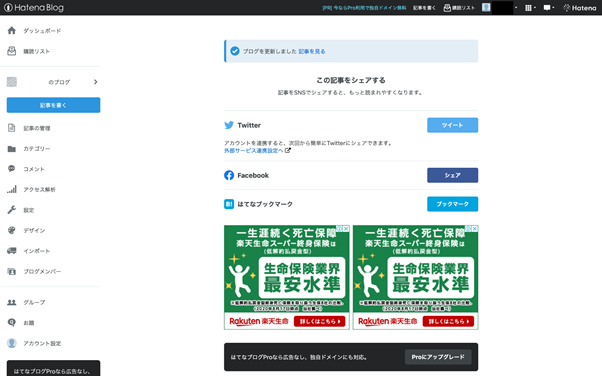This screenshot has height=376, width=602.
Task: Open the right 生命保険業界 ad banner
Action: (x=415, y=277)
